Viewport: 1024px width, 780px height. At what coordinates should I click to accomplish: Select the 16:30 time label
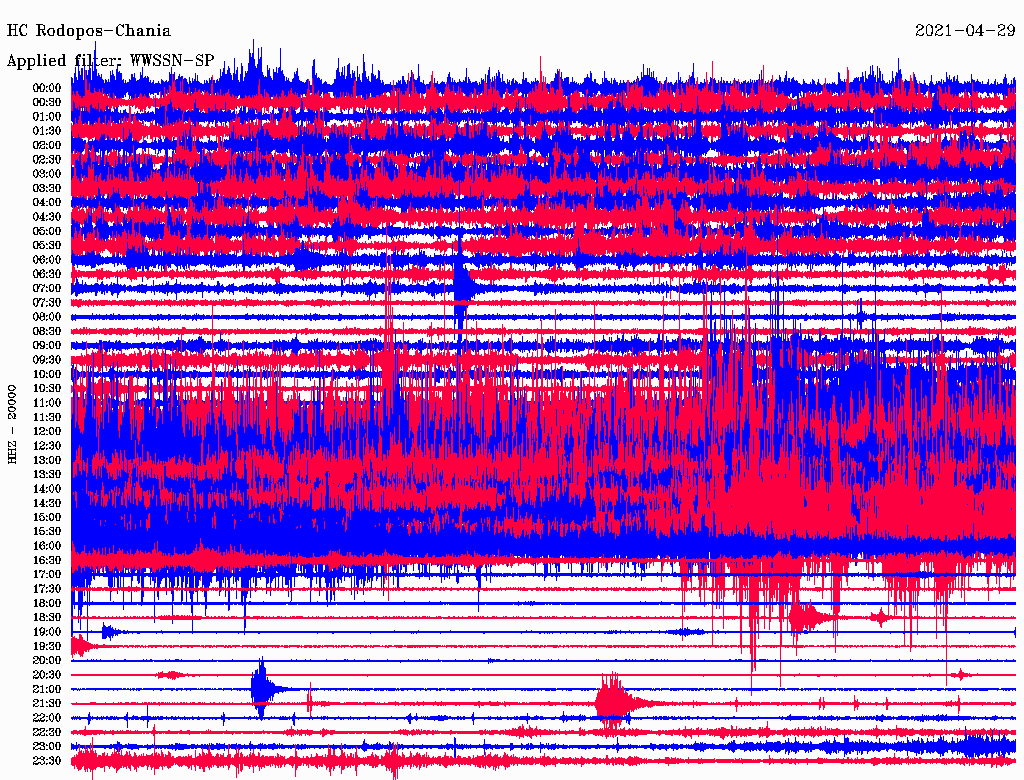click(47, 561)
